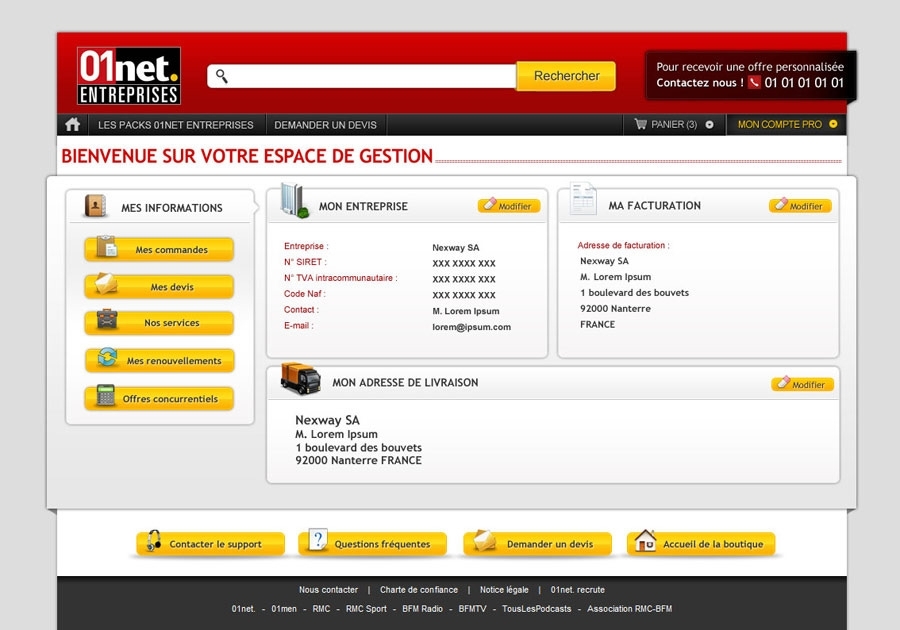Open the Demander un devis menu item
Image resolution: width=900 pixels, height=630 pixels.
click(x=325, y=125)
